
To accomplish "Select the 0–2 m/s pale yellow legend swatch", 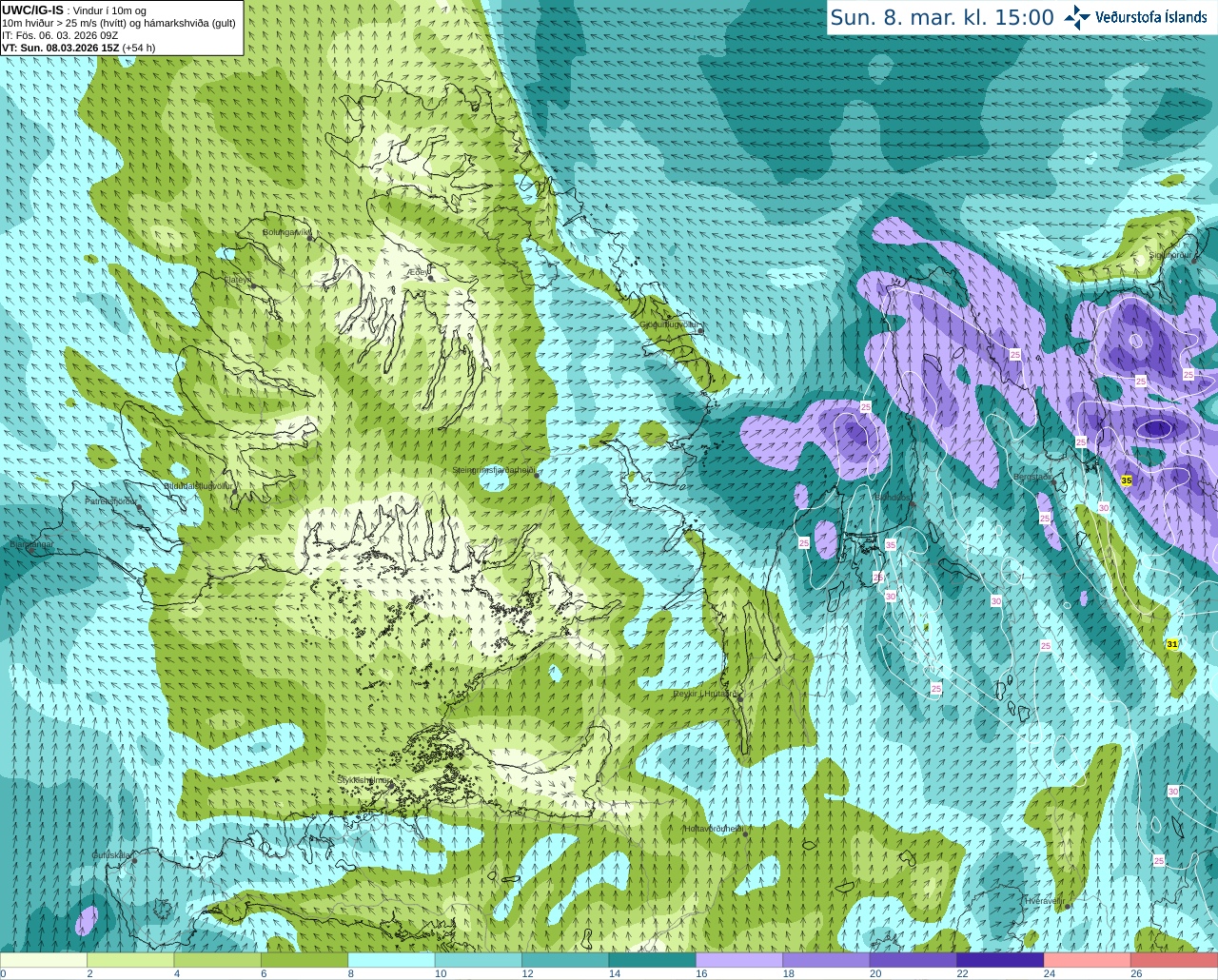I will click(44, 960).
